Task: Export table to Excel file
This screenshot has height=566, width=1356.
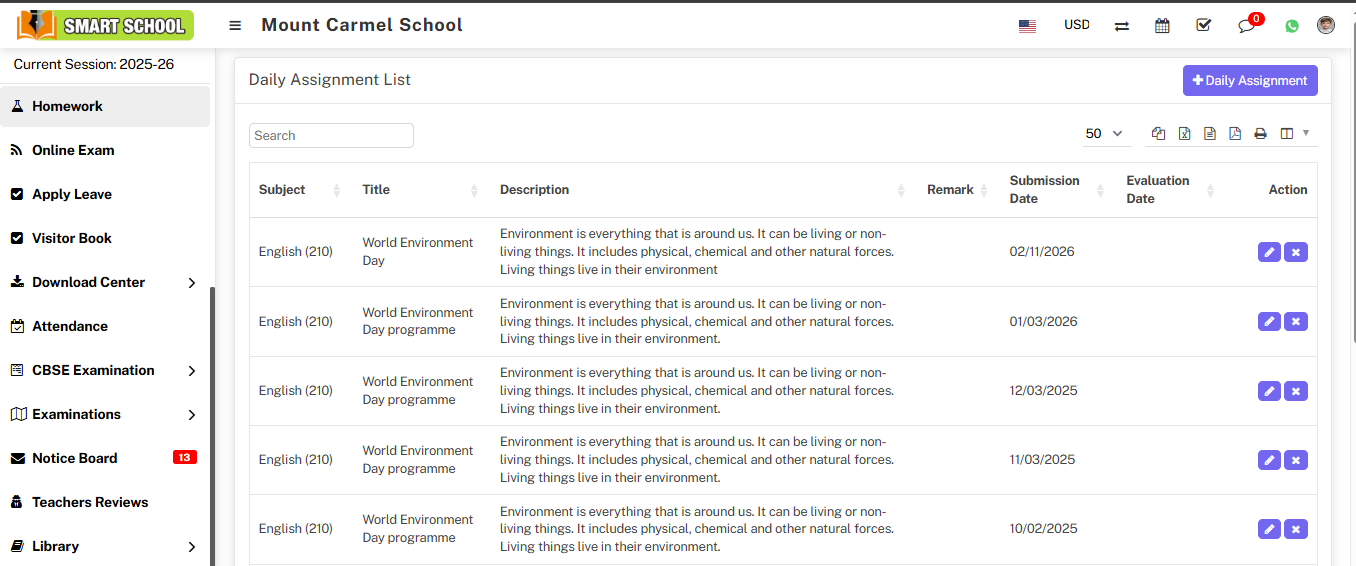Action: pyautogui.click(x=1184, y=134)
